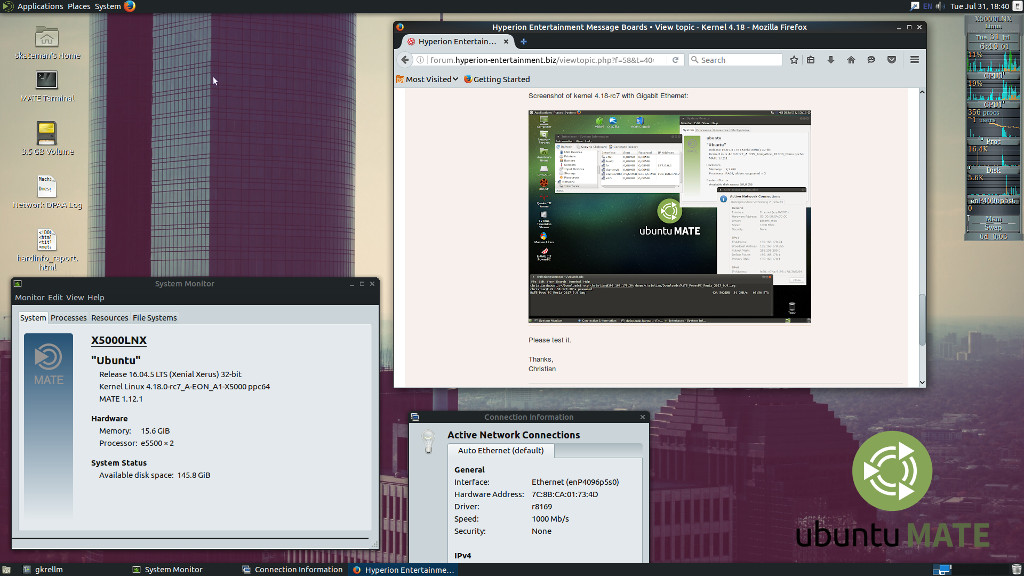Click the clock showing Tue Jul 31, 18:40
This screenshot has width=1024, height=576.
(x=980, y=6)
